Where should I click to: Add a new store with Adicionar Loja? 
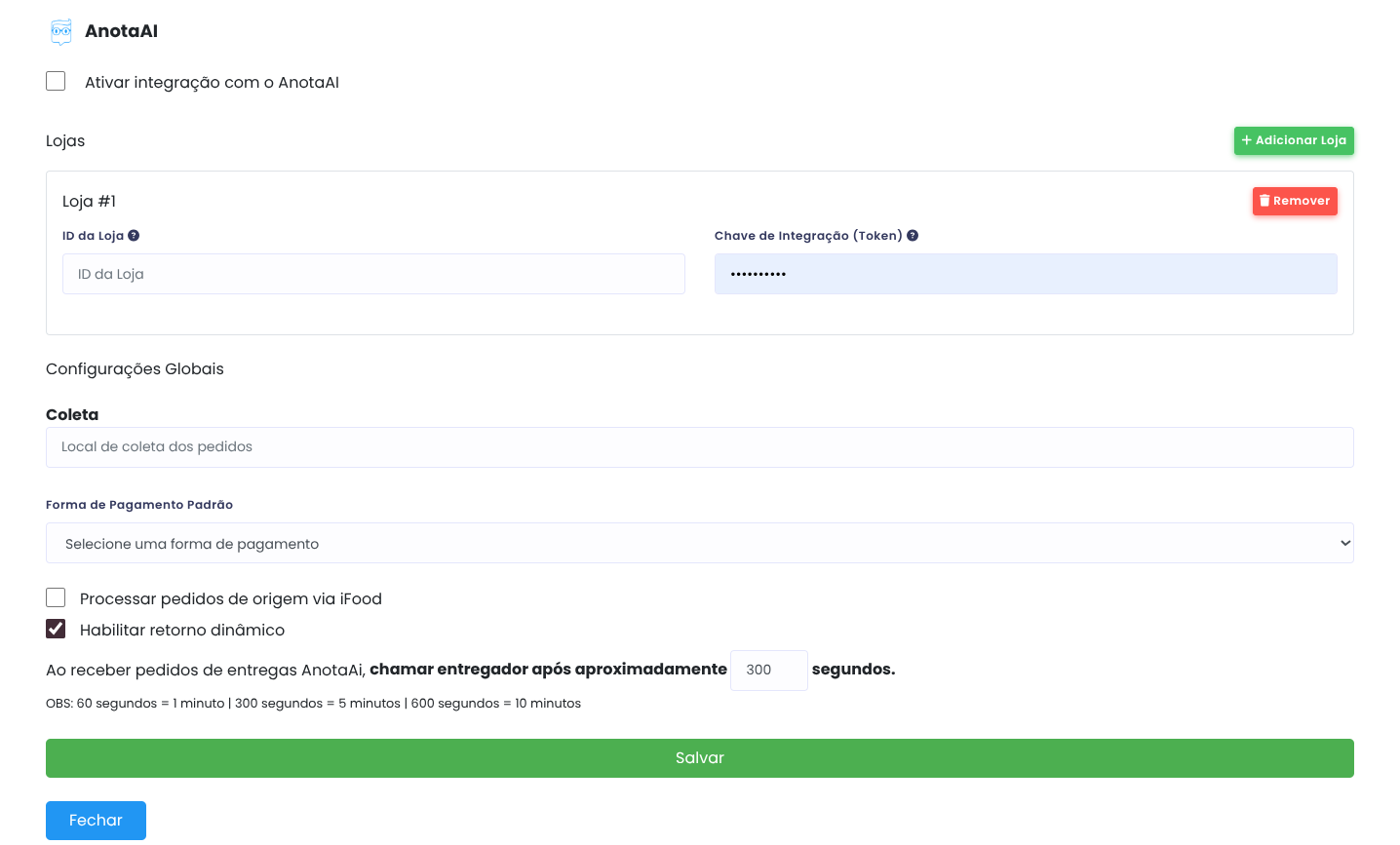(1294, 140)
